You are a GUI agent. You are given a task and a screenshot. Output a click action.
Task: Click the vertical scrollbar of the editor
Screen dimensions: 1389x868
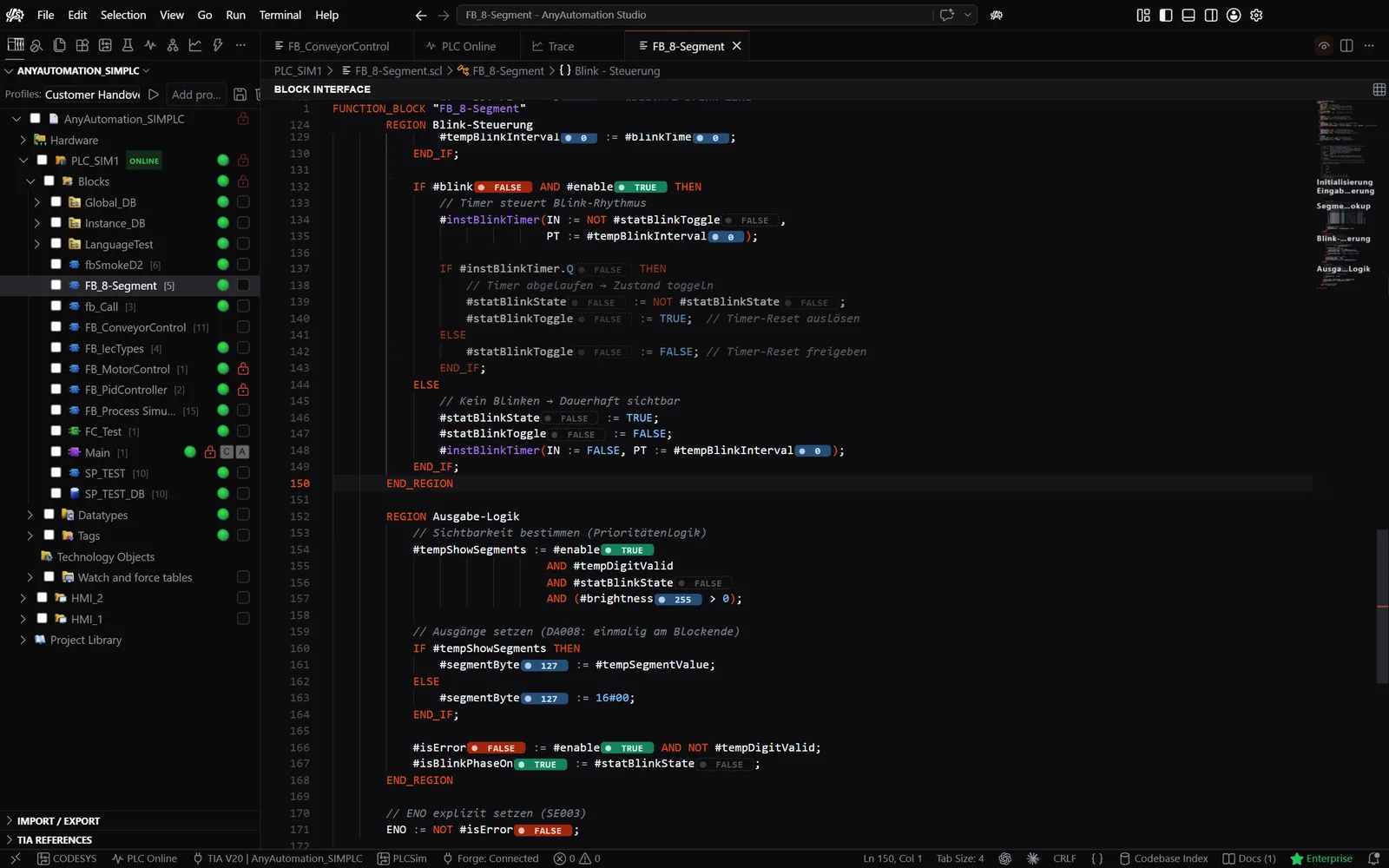tap(1382, 606)
